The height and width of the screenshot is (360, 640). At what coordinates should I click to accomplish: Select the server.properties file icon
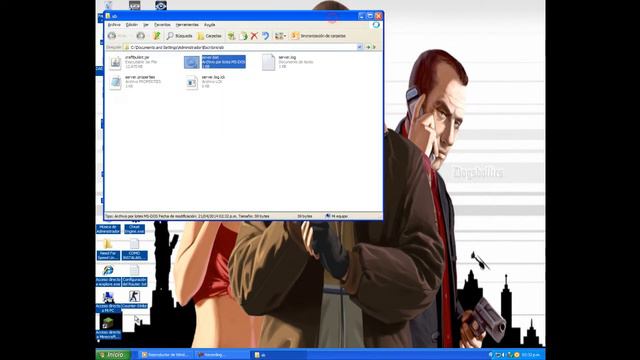pyautogui.click(x=116, y=82)
